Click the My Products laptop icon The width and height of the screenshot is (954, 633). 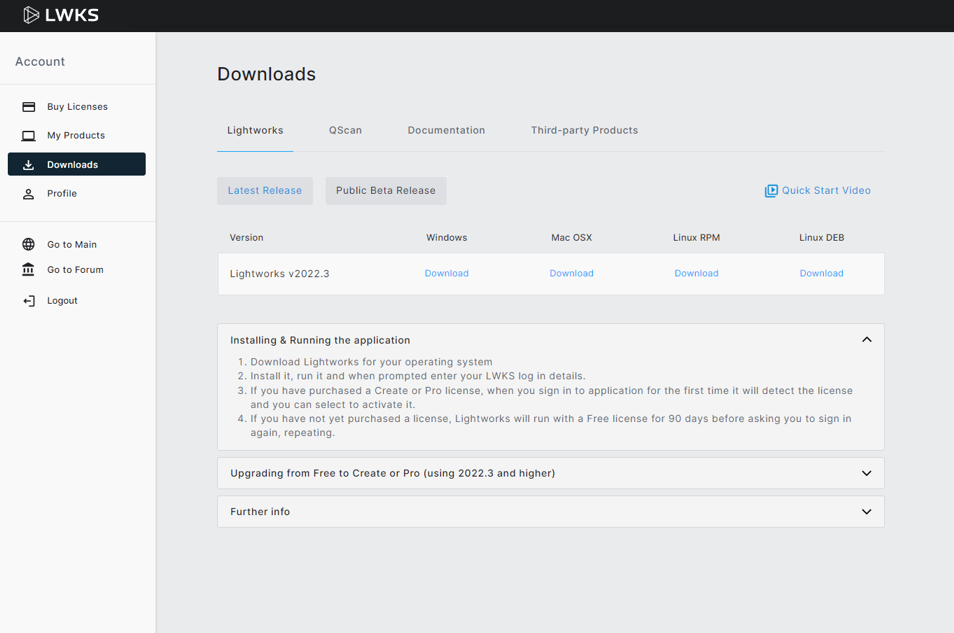click(29, 136)
